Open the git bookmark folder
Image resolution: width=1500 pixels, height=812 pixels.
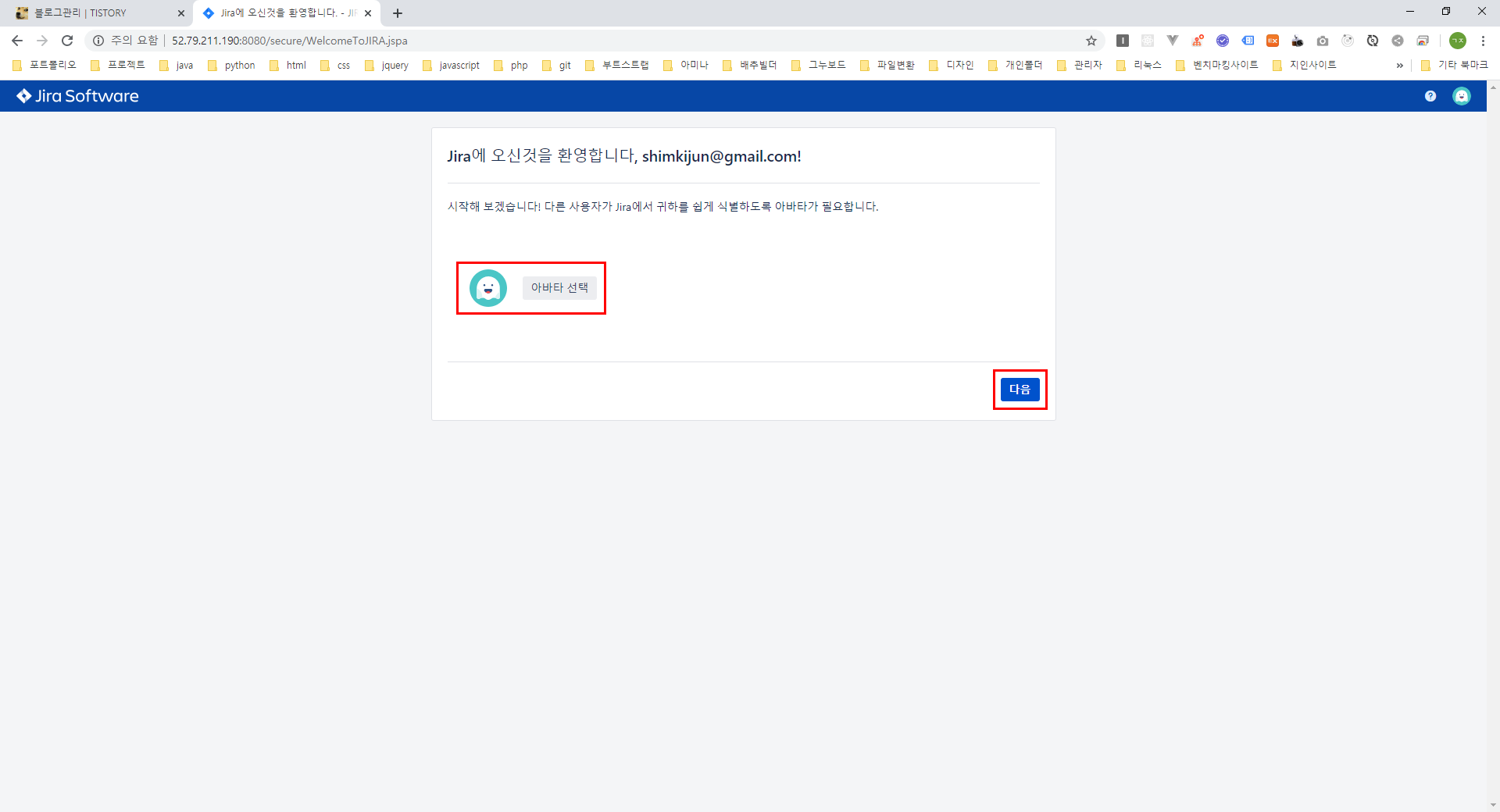(557, 66)
